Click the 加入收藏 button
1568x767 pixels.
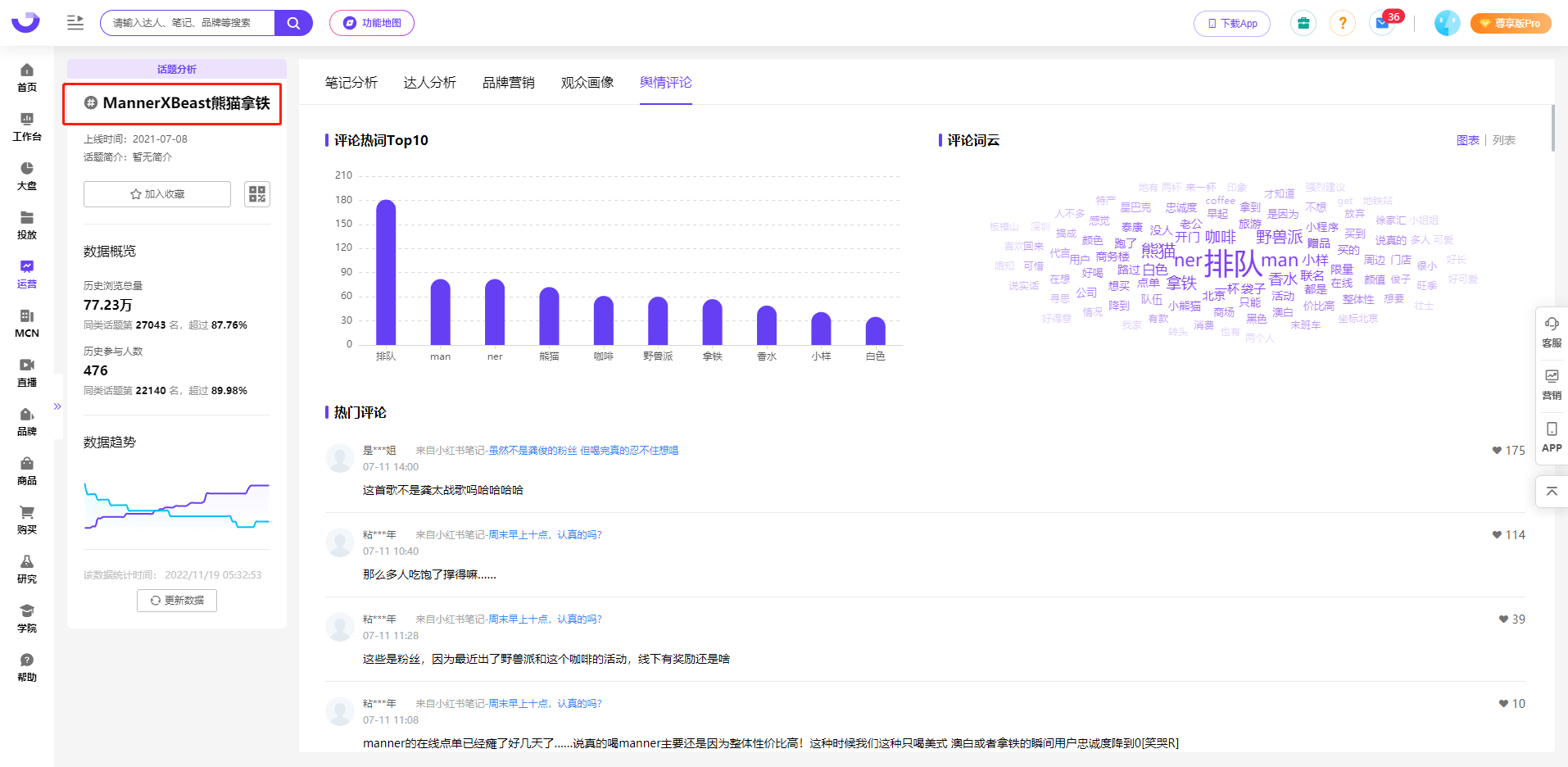click(x=157, y=194)
